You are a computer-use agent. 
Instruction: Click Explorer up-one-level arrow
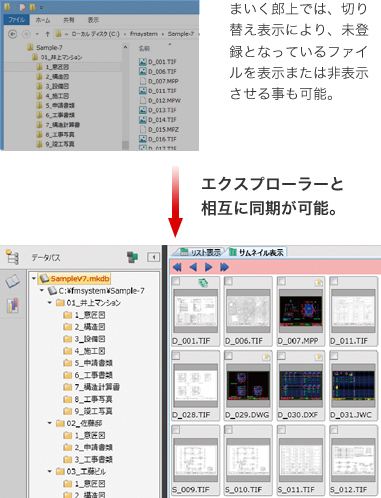pyautogui.click(x=47, y=34)
